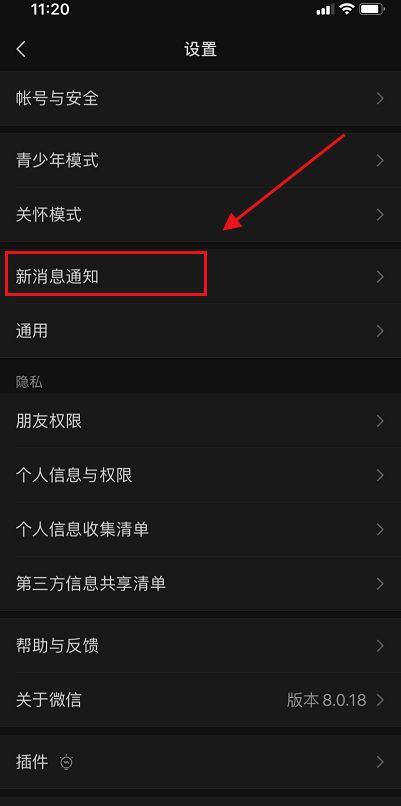
Task: Tap the cellular signal bars icon
Action: tap(325, 9)
